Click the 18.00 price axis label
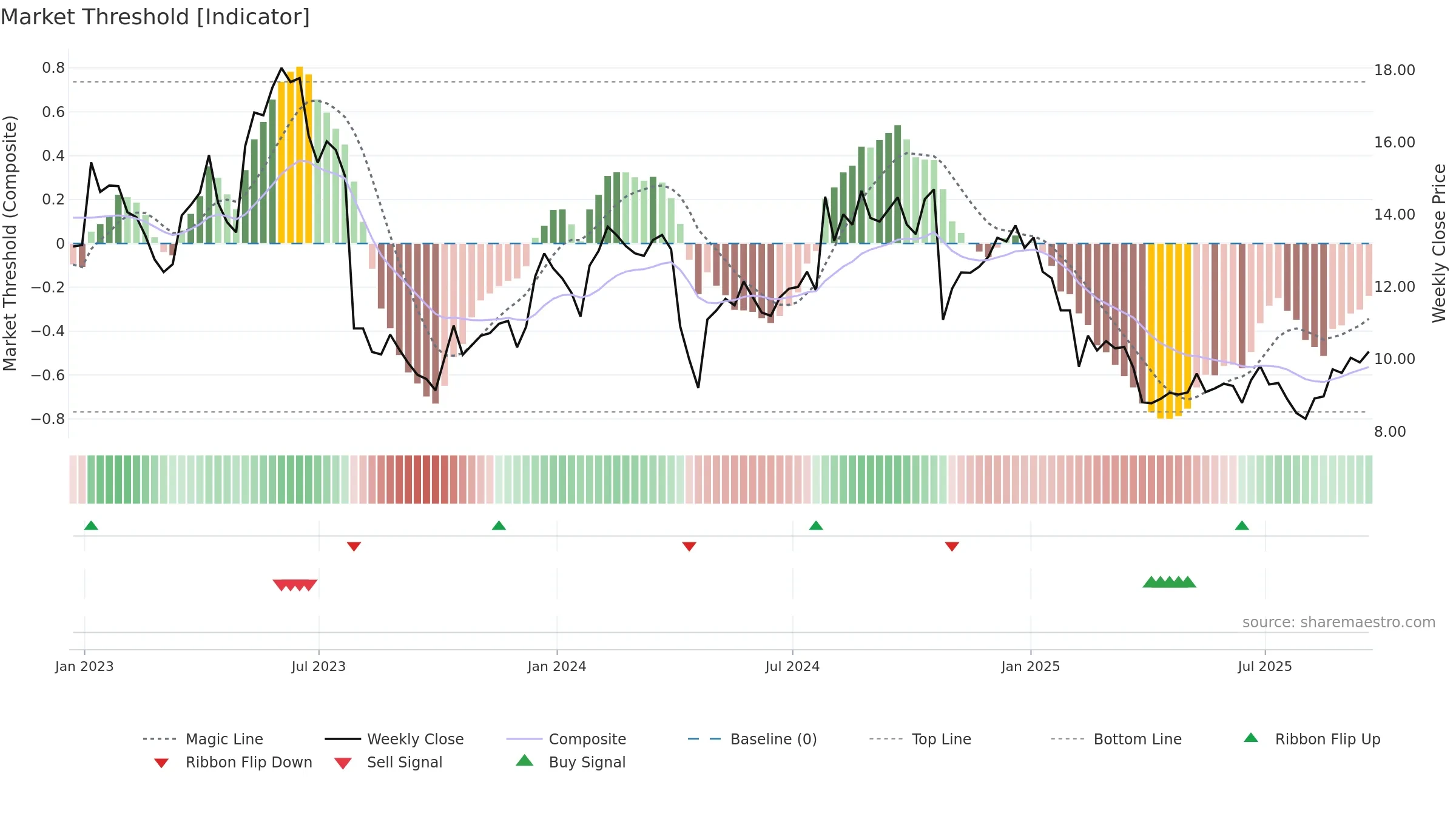 1395,70
